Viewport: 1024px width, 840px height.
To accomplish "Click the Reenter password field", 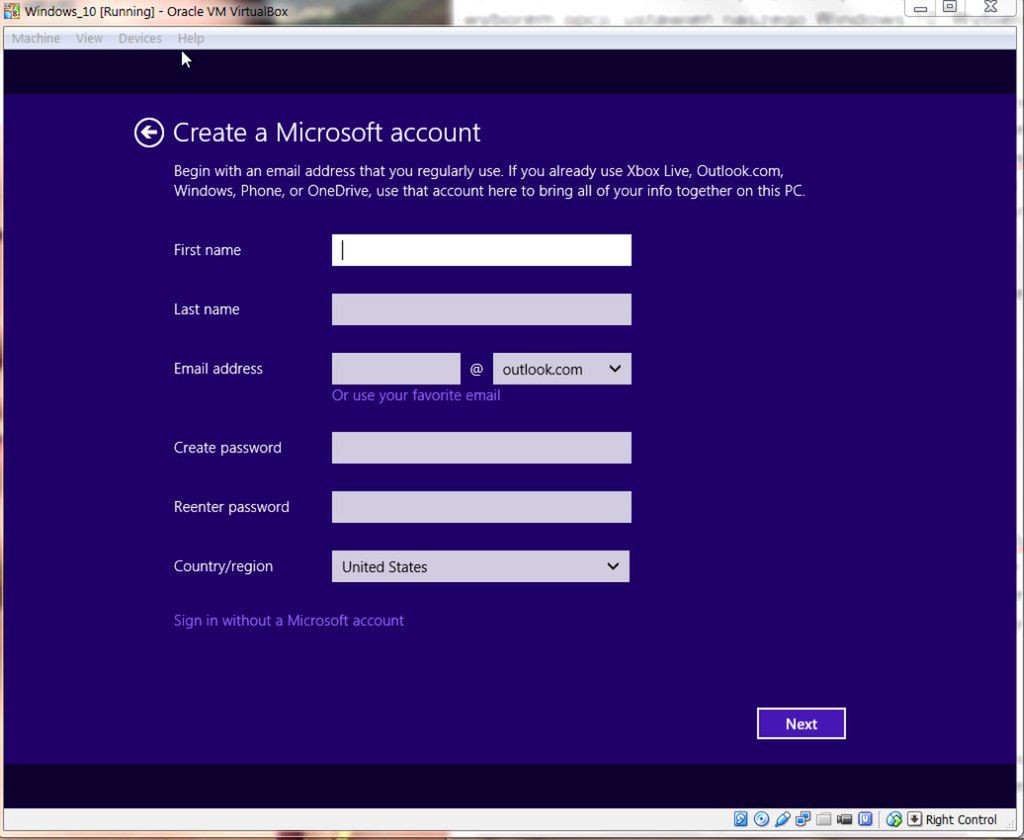I will coord(481,507).
